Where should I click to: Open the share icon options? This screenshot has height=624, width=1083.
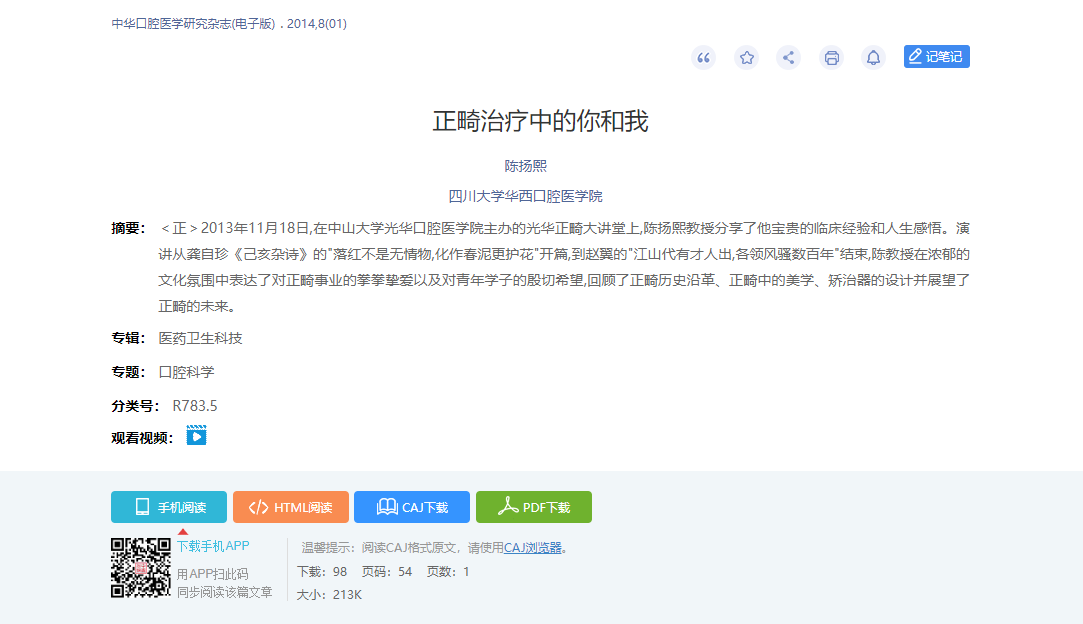click(789, 58)
